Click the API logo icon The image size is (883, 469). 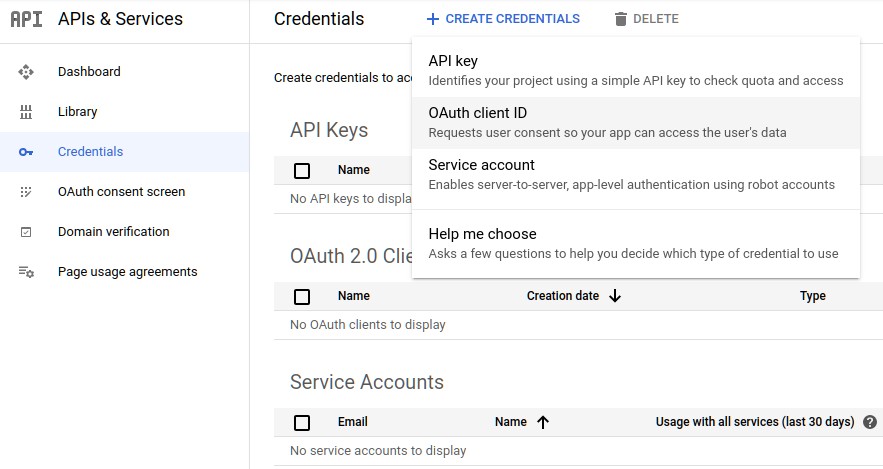(26, 19)
